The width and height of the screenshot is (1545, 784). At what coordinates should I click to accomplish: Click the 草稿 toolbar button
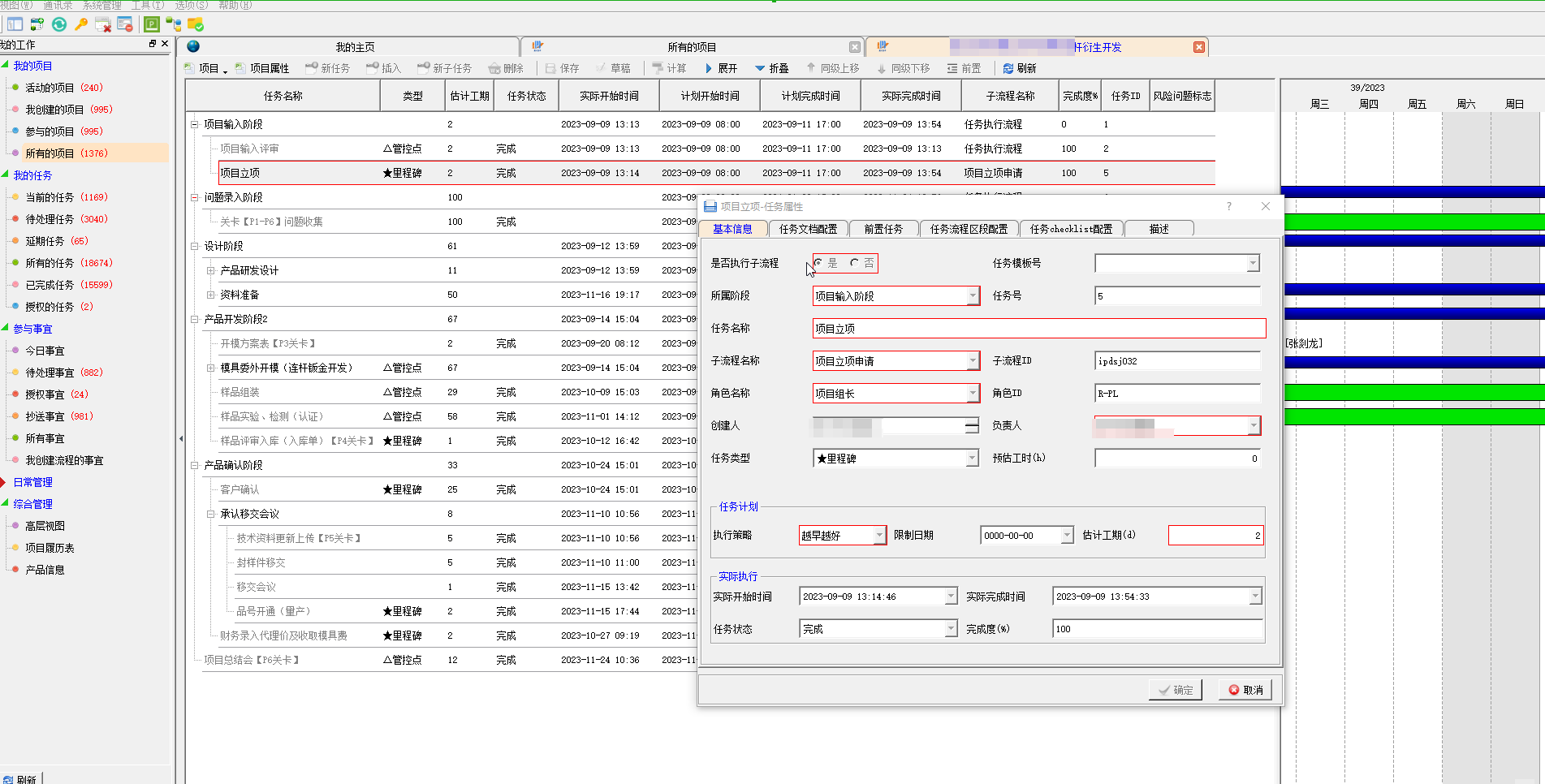(x=613, y=68)
